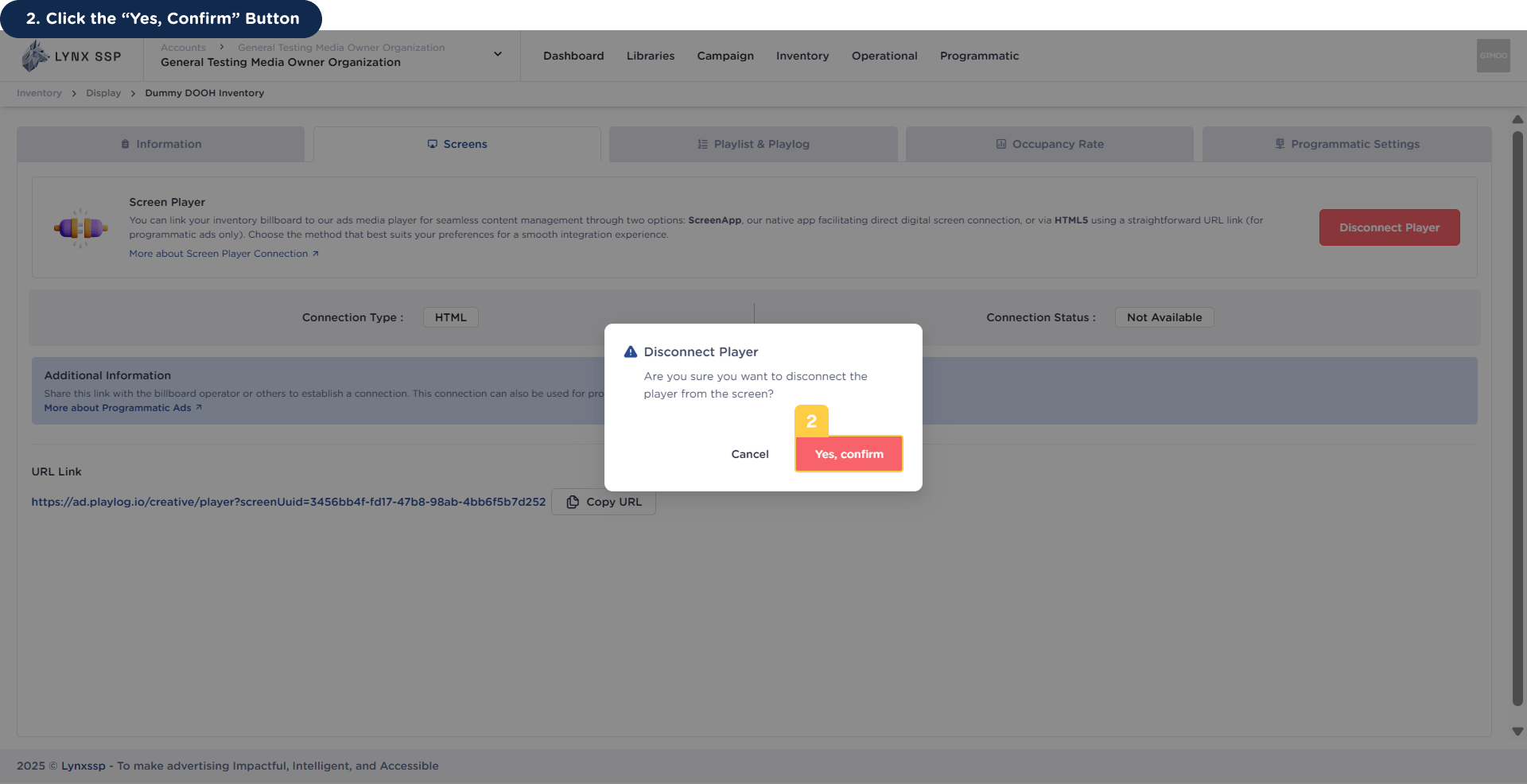Click the HTML connection type badge
Screen dimensions: 1527x784
coord(450,317)
